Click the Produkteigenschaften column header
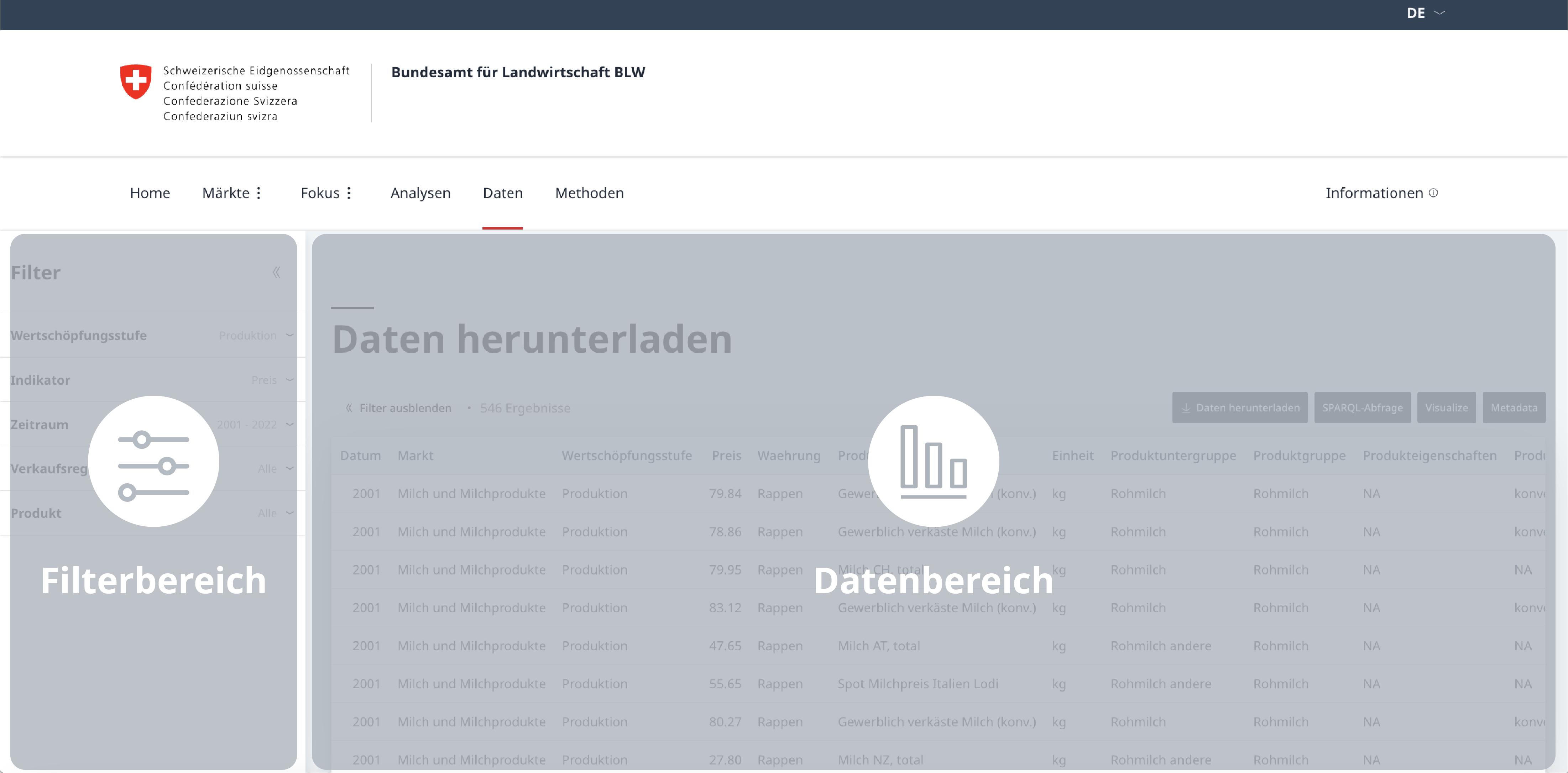The image size is (1568, 773). [x=1429, y=455]
